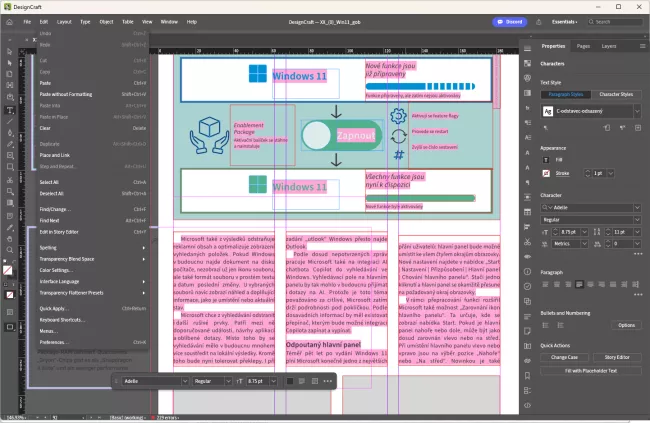
Task: Set justify with last line left
Action: [x=579, y=284]
